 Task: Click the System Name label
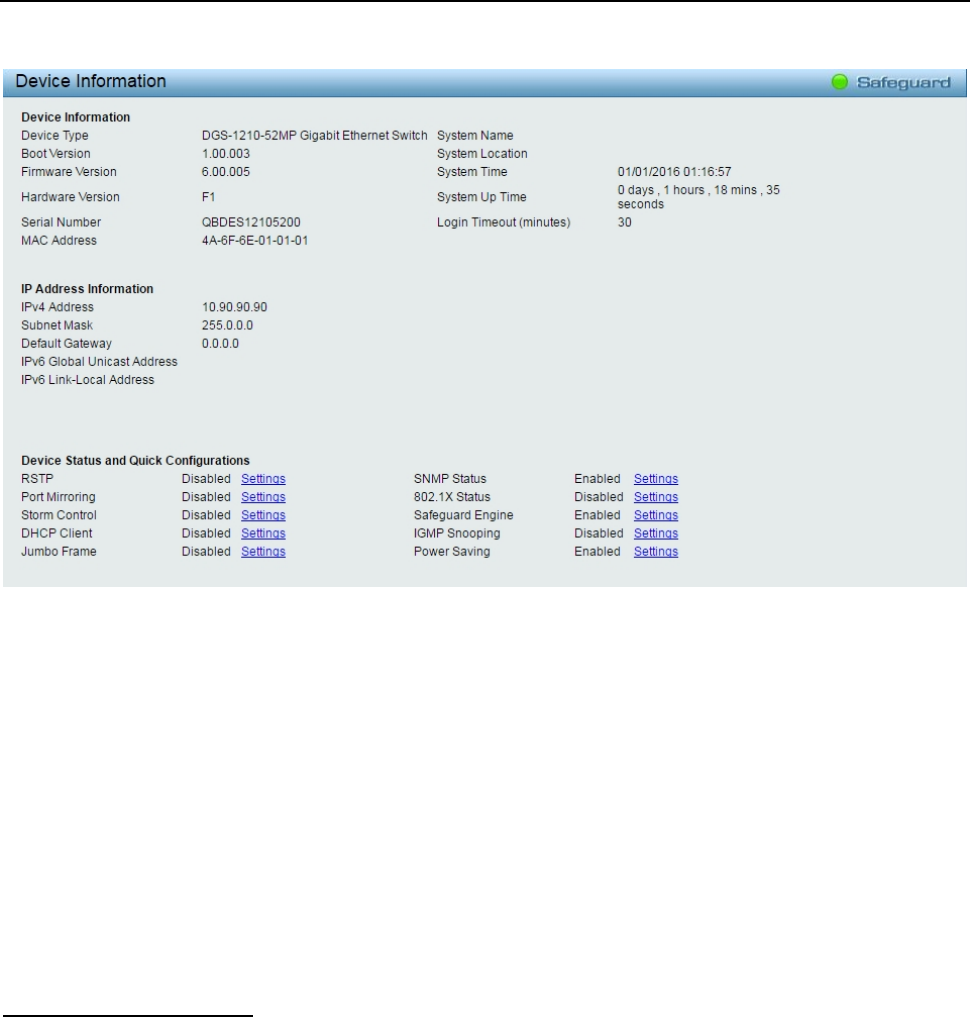[475, 136]
